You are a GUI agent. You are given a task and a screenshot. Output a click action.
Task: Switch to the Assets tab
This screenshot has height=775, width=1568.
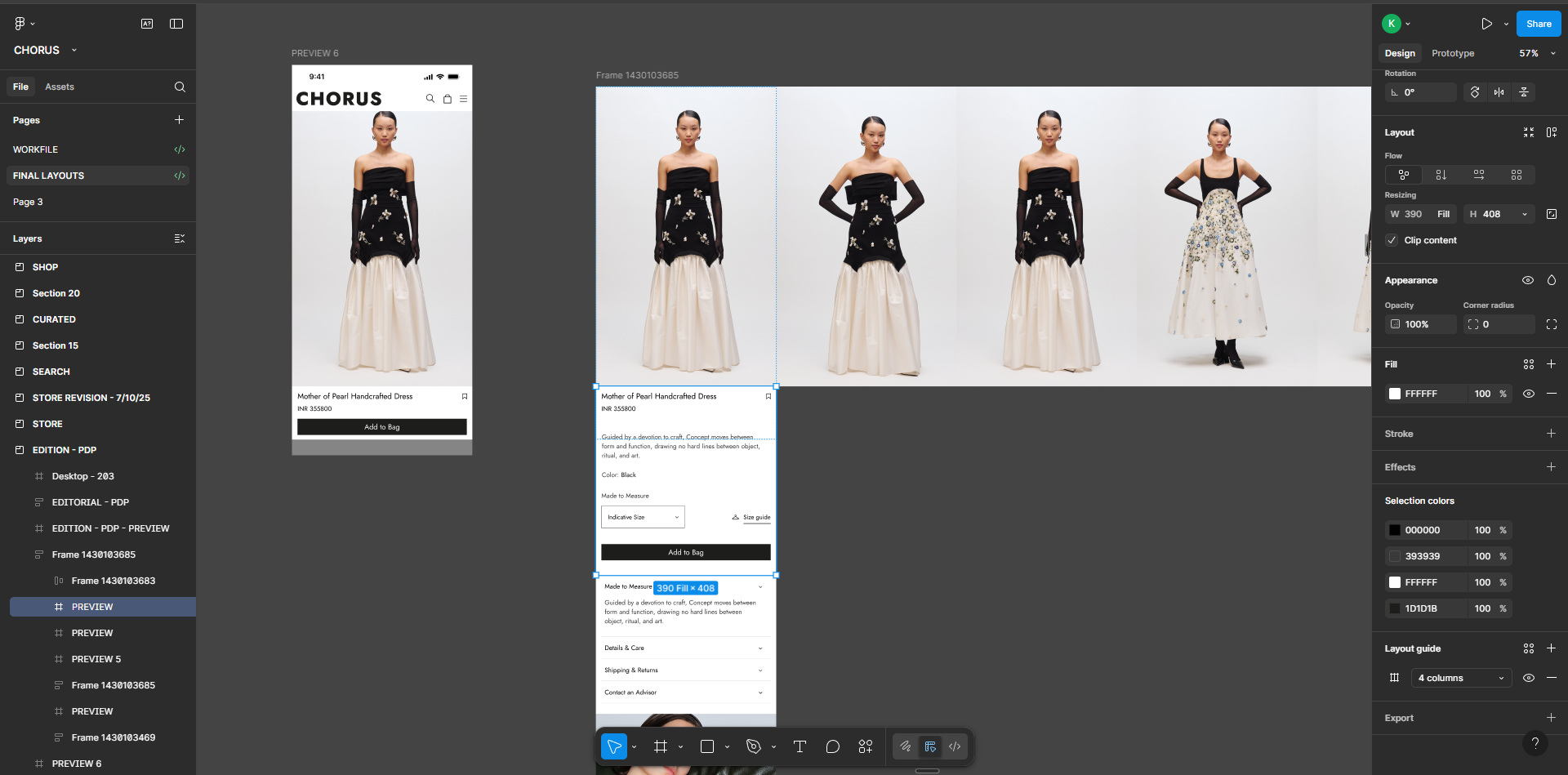click(x=59, y=87)
